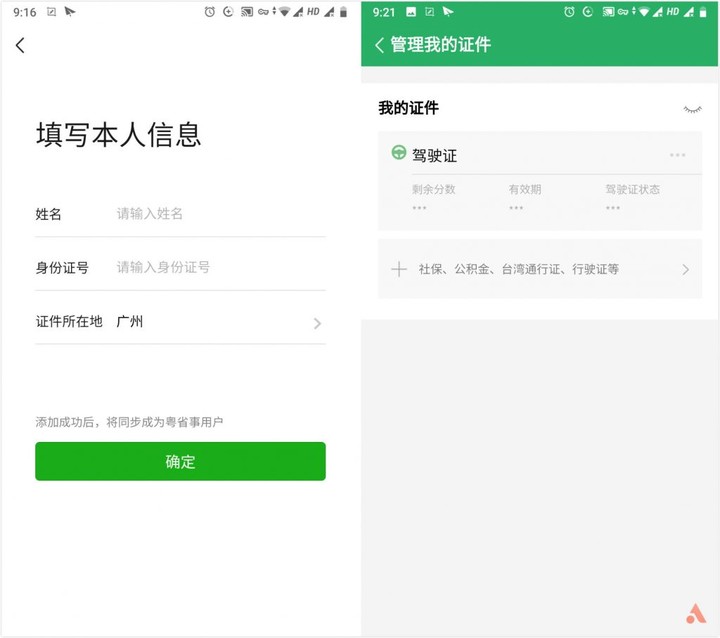This screenshot has width=720, height=638.
Task: Click the 身份证号 input field
Action: (x=220, y=267)
